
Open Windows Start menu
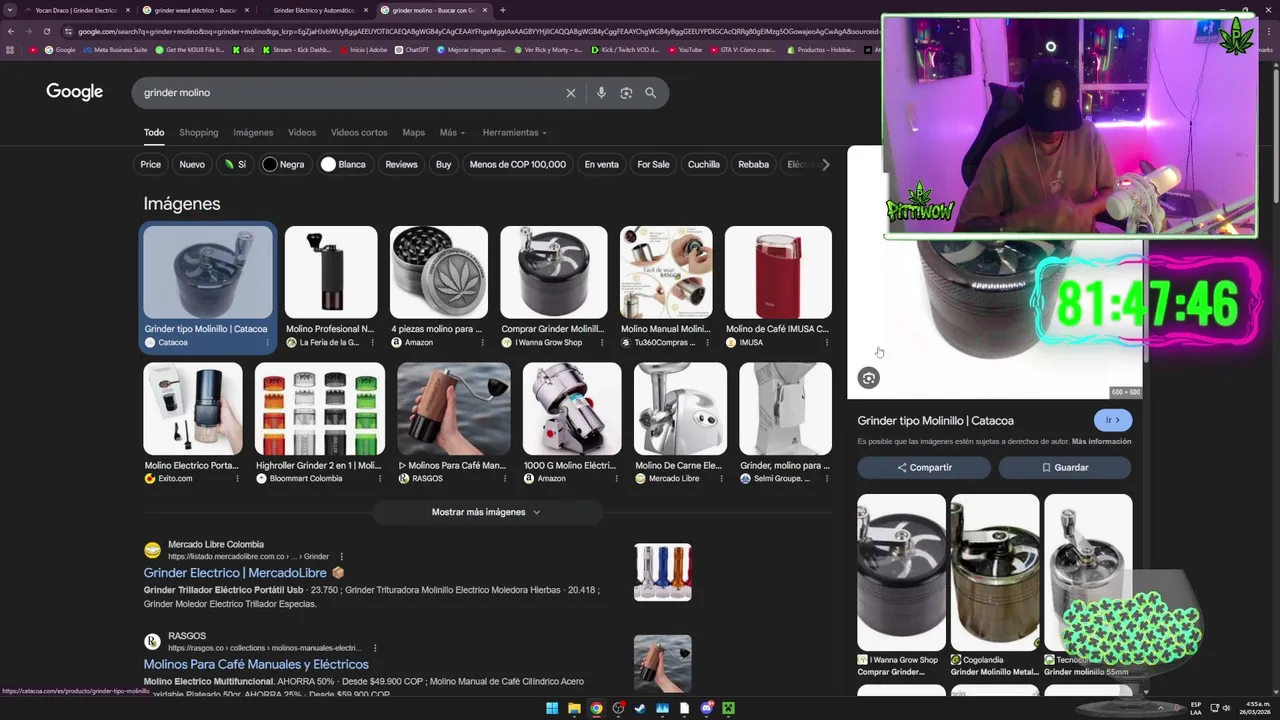click(552, 709)
